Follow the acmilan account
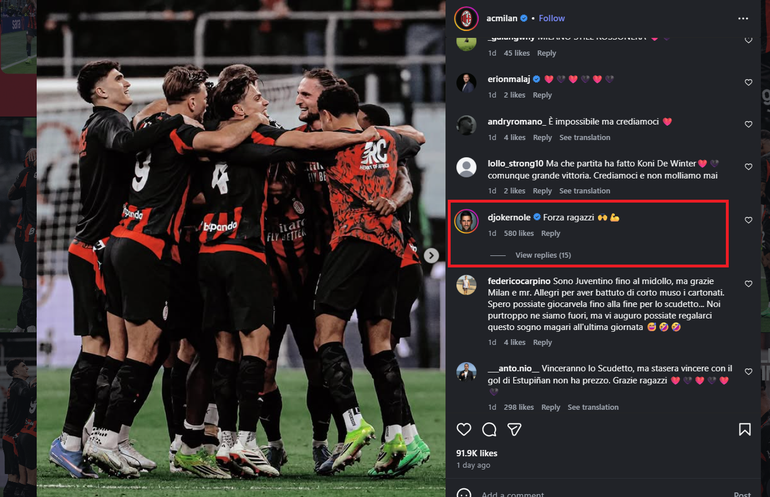 [x=551, y=18]
